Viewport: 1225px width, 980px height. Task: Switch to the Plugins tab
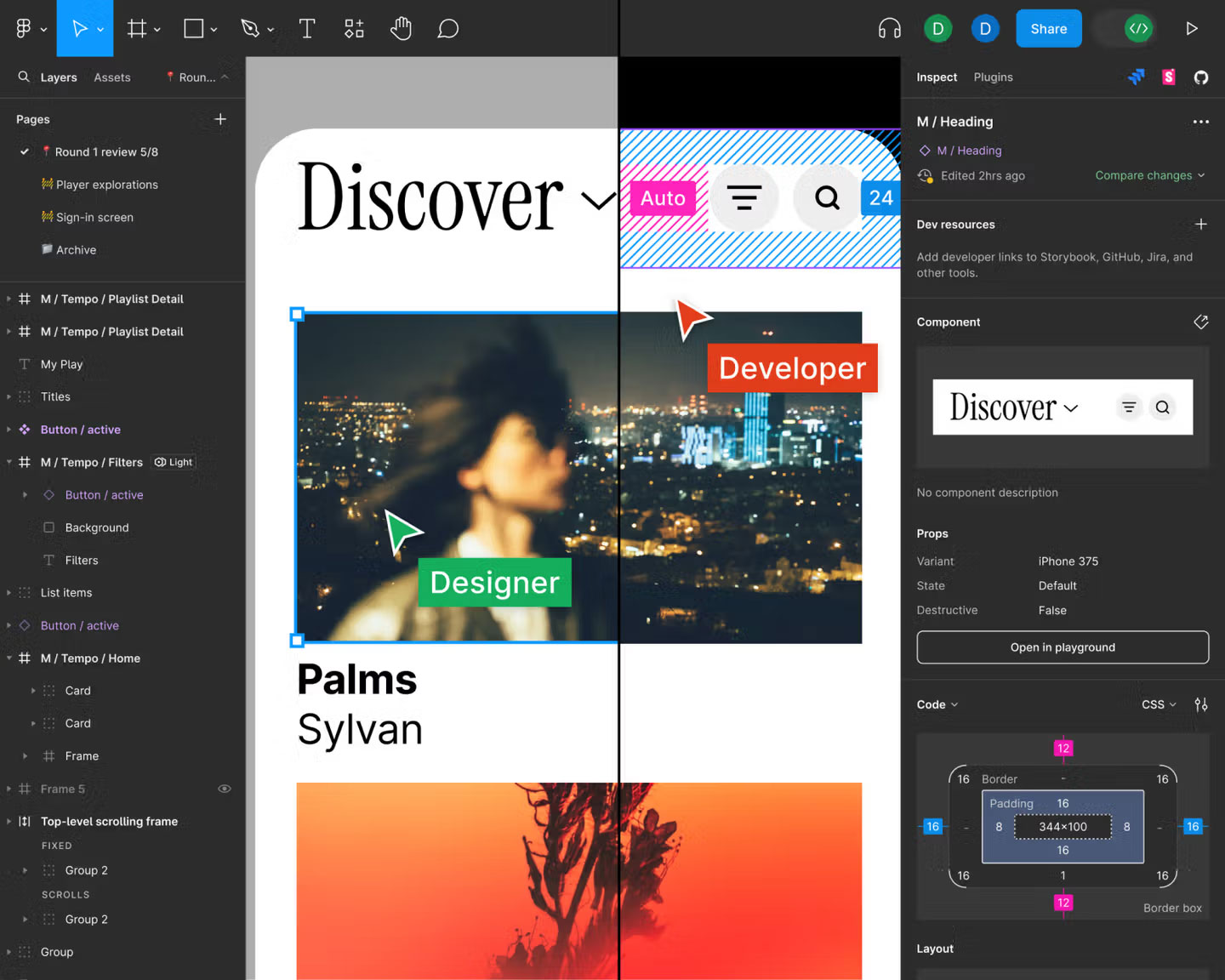coord(993,77)
